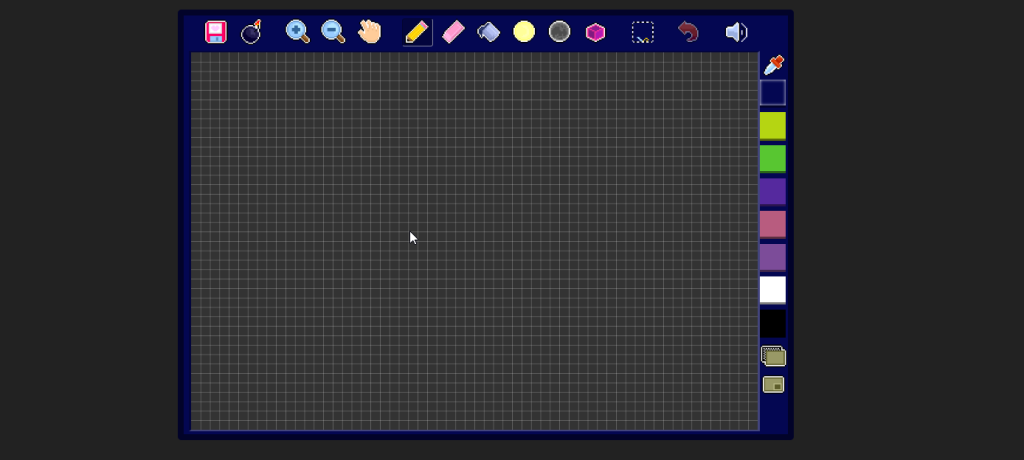Select the bright green color swatch
This screenshot has width=1024, height=460.
(773, 159)
